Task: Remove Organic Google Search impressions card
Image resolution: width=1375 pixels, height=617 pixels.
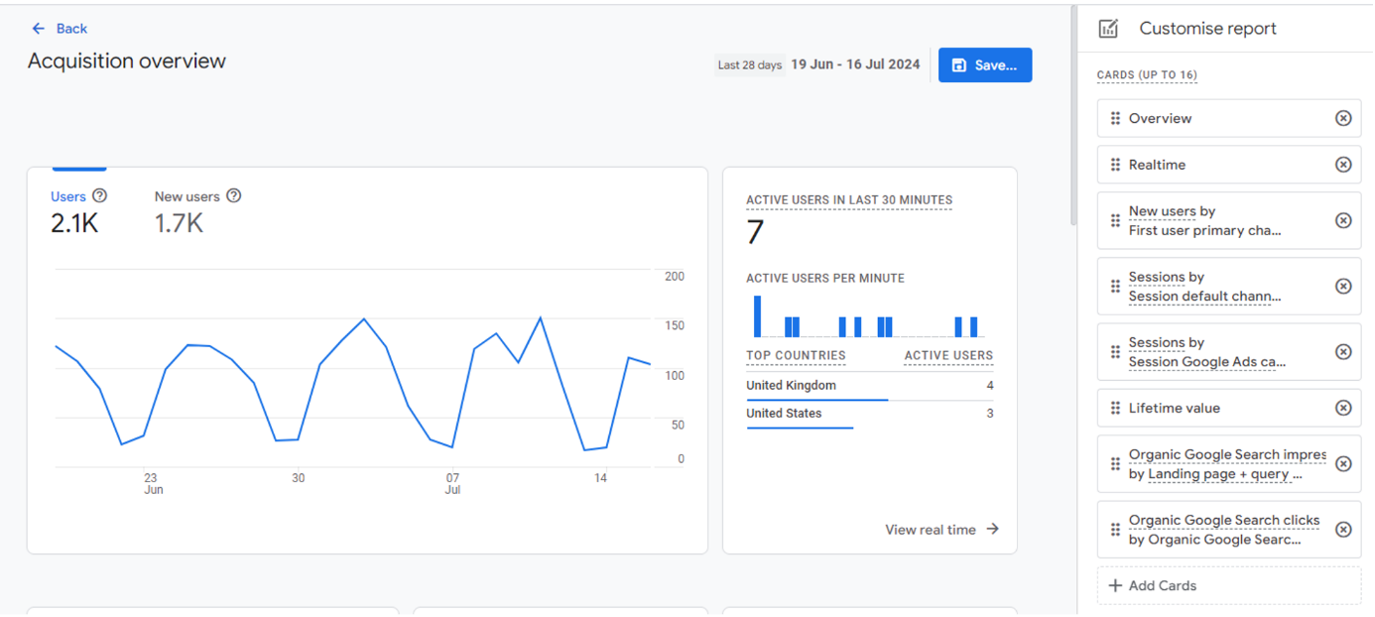Action: point(1343,464)
